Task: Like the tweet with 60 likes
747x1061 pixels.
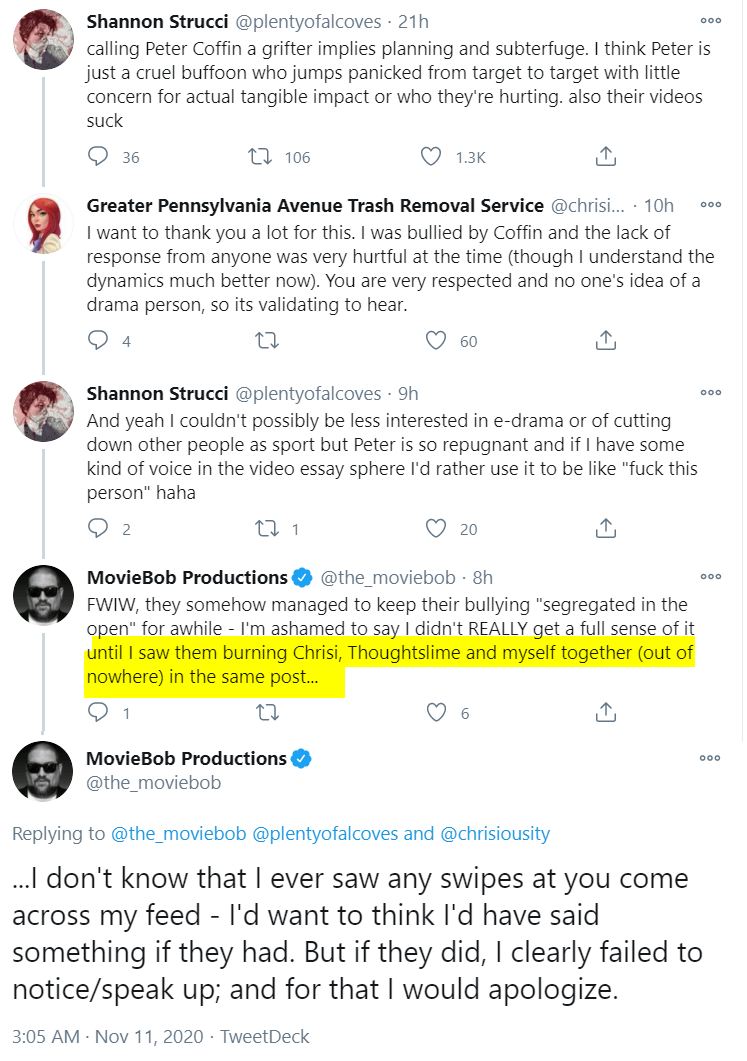Action: [436, 341]
